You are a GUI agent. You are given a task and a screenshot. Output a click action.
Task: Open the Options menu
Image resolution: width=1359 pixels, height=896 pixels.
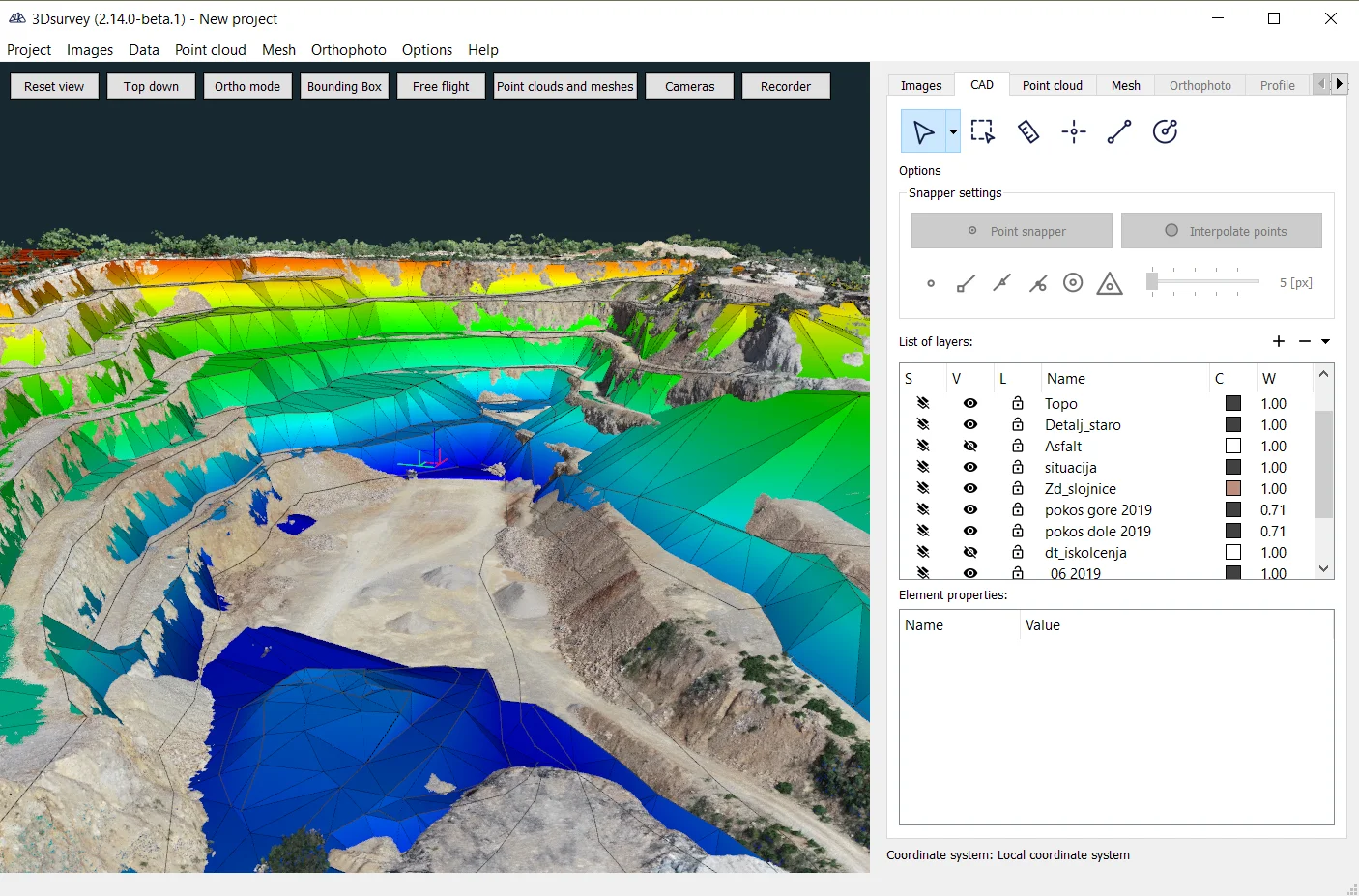click(x=427, y=50)
